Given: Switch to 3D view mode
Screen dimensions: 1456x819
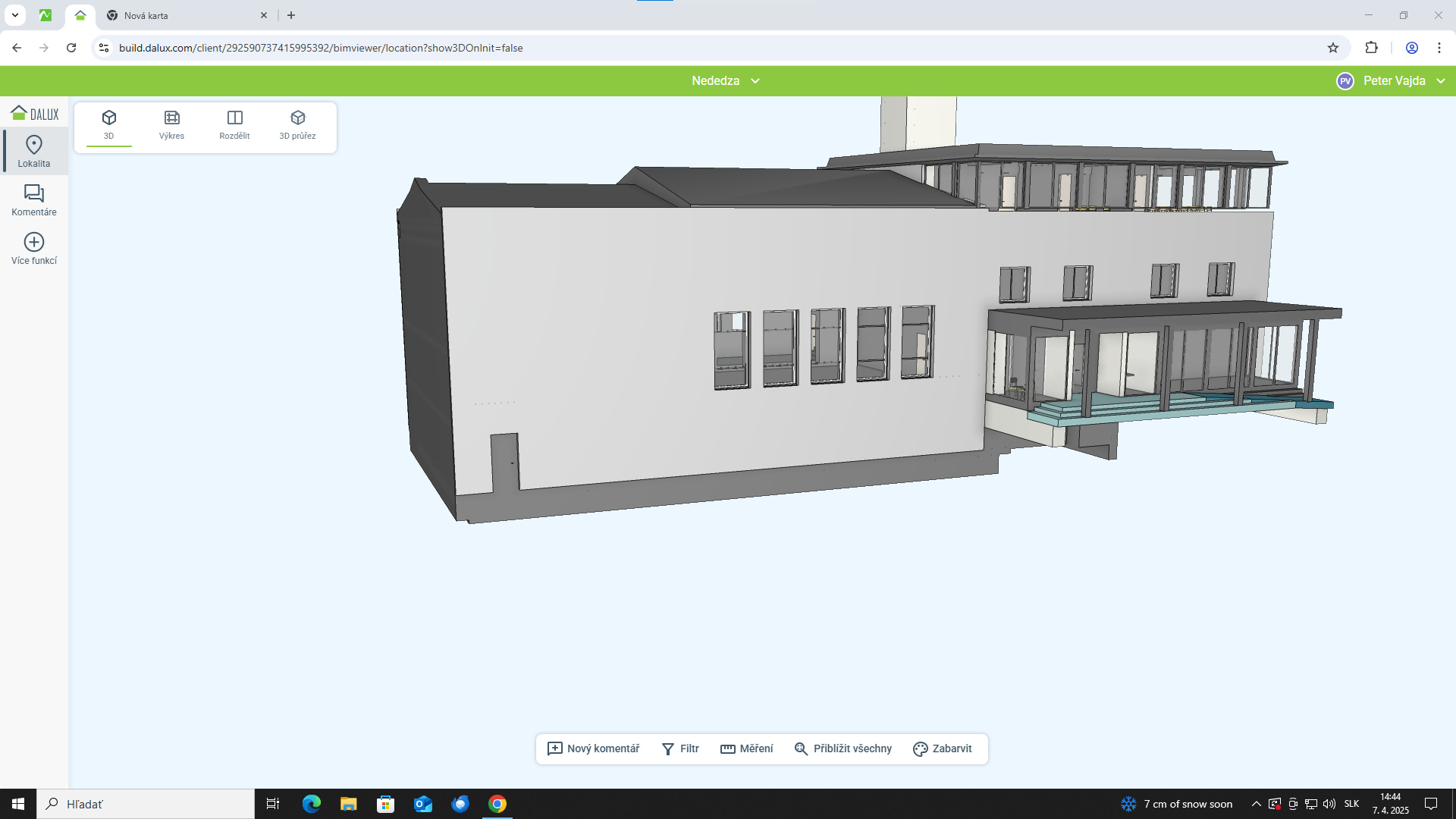Looking at the screenshot, I should (x=109, y=125).
